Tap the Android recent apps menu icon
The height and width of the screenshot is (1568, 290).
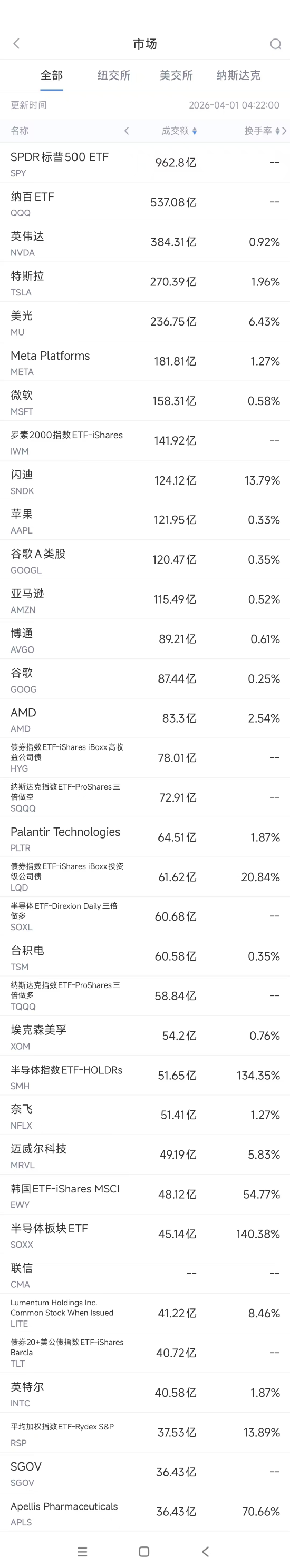click(x=83, y=1551)
